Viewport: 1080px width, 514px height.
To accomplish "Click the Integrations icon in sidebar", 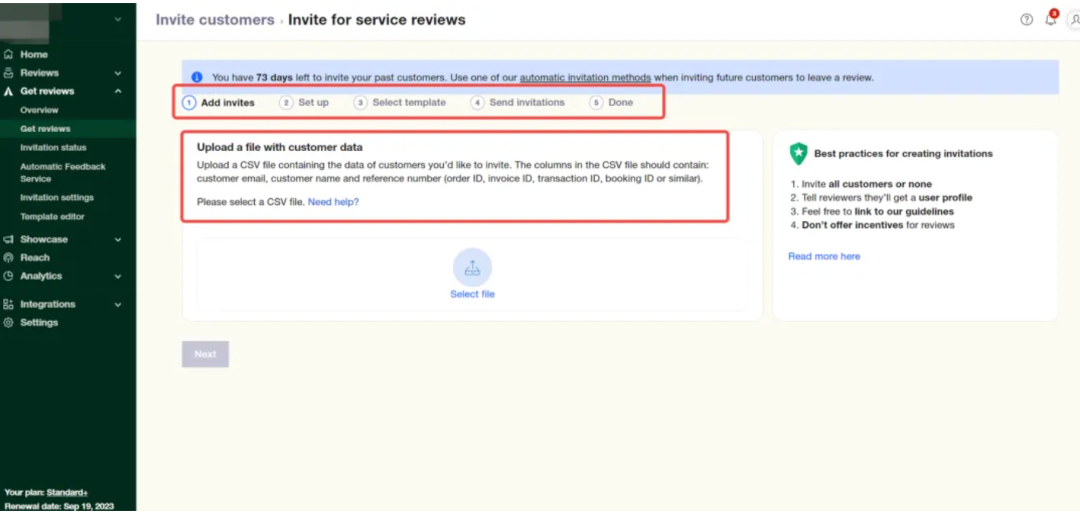I will pyautogui.click(x=8, y=304).
